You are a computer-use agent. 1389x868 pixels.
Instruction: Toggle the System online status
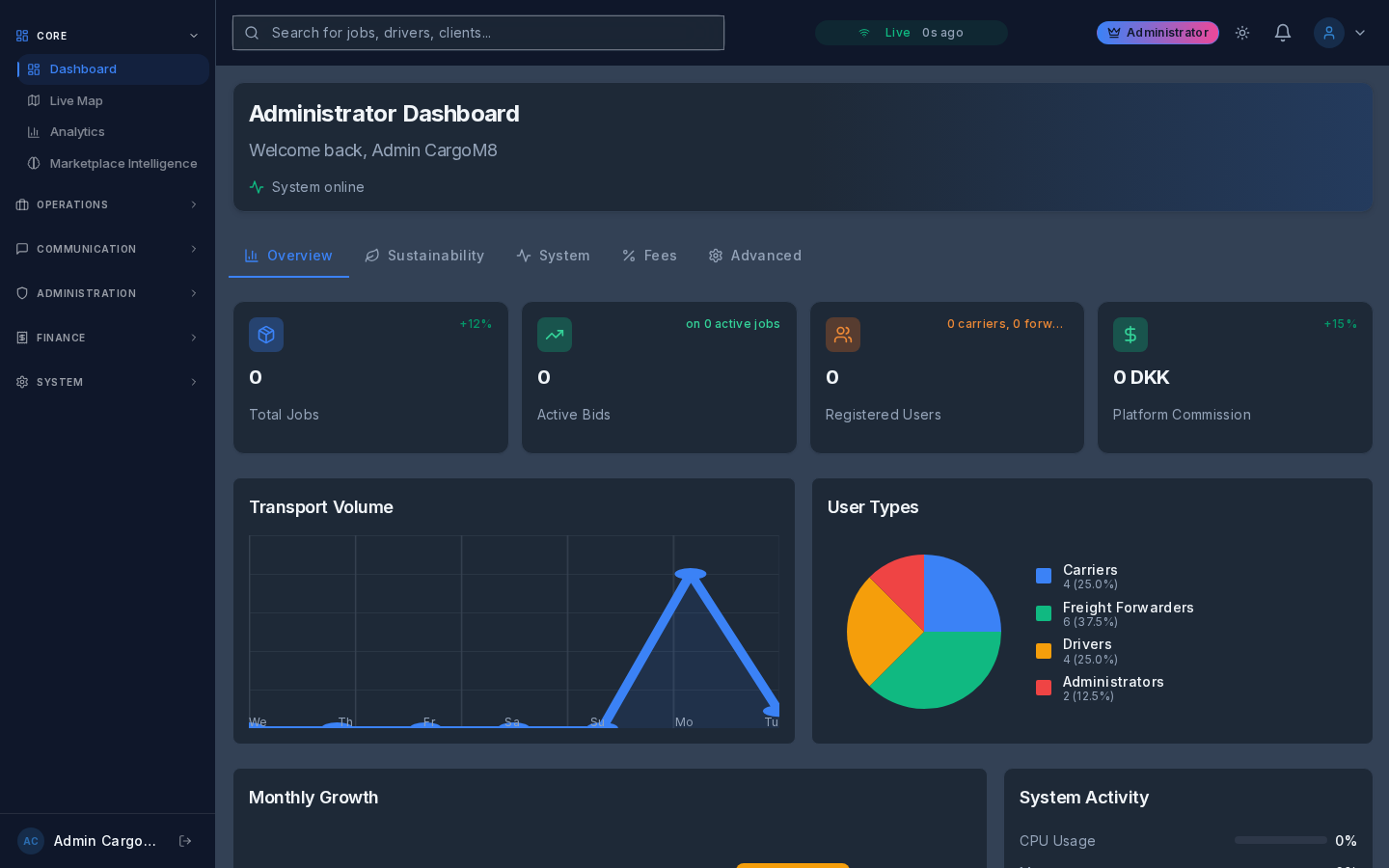[x=306, y=187]
